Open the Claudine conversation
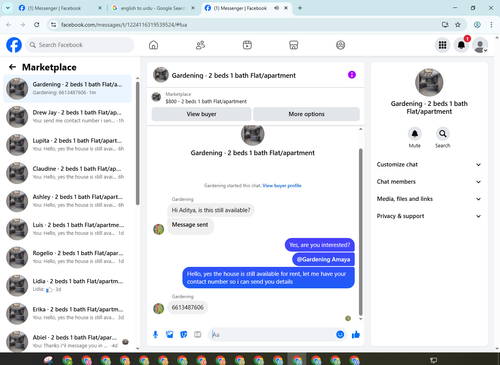 click(x=67, y=173)
